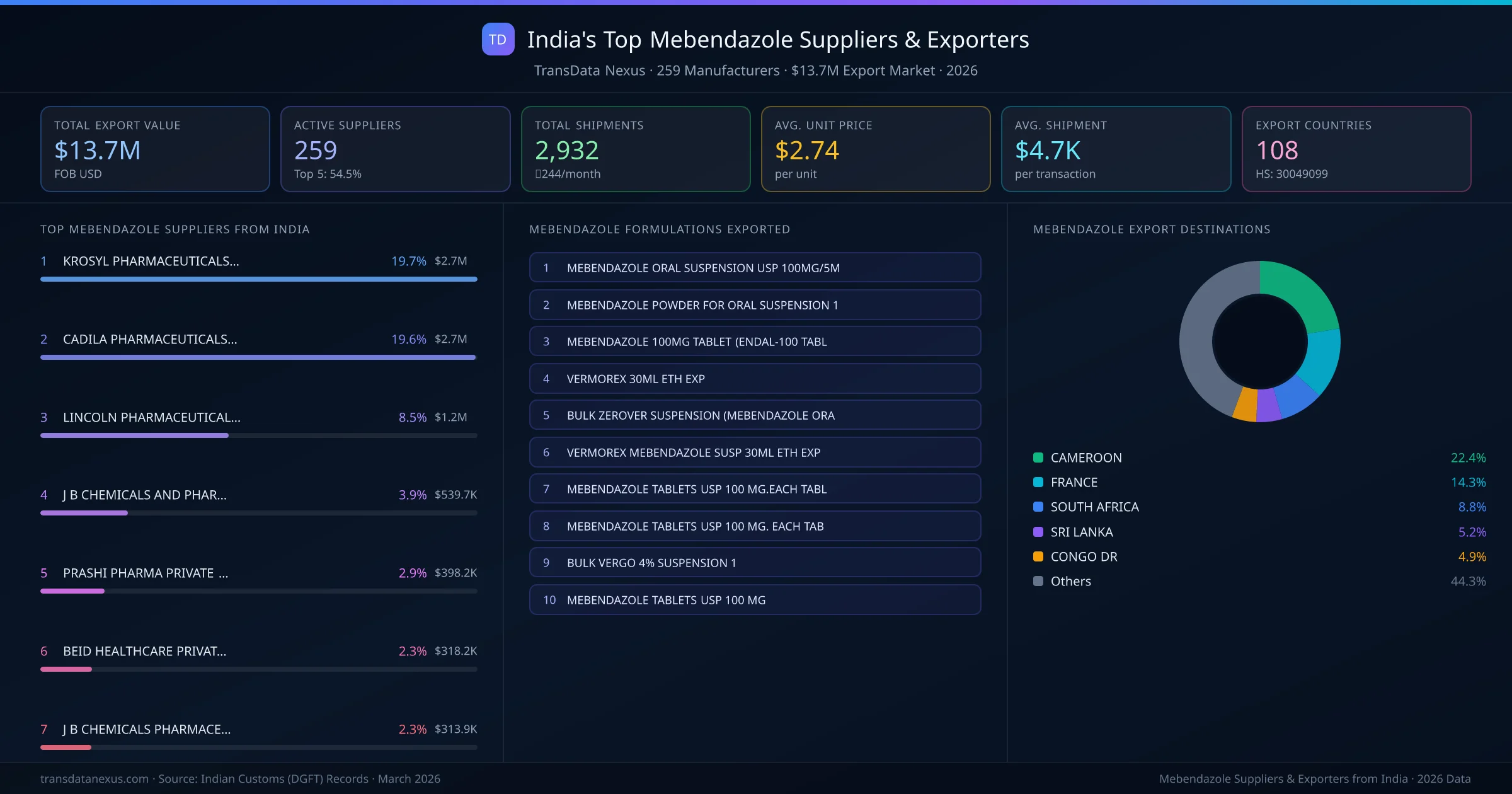This screenshot has height=794, width=1512.
Task: Select MEBENDAZOLE TABLETS USP 100 MG item
Action: coord(755,600)
